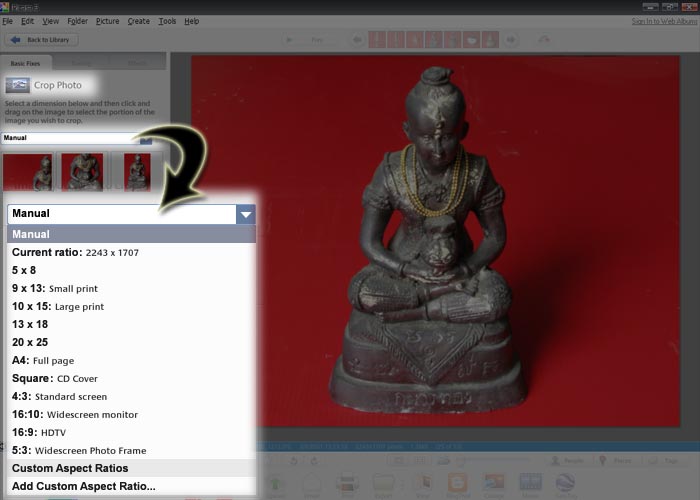The height and width of the screenshot is (500, 700).
Task: Switch to the Basic Fixes tab
Action: [x=25, y=63]
